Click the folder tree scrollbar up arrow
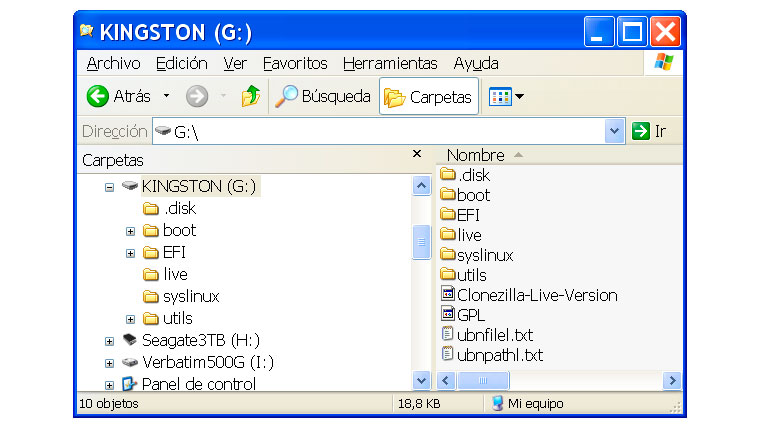 [x=422, y=186]
